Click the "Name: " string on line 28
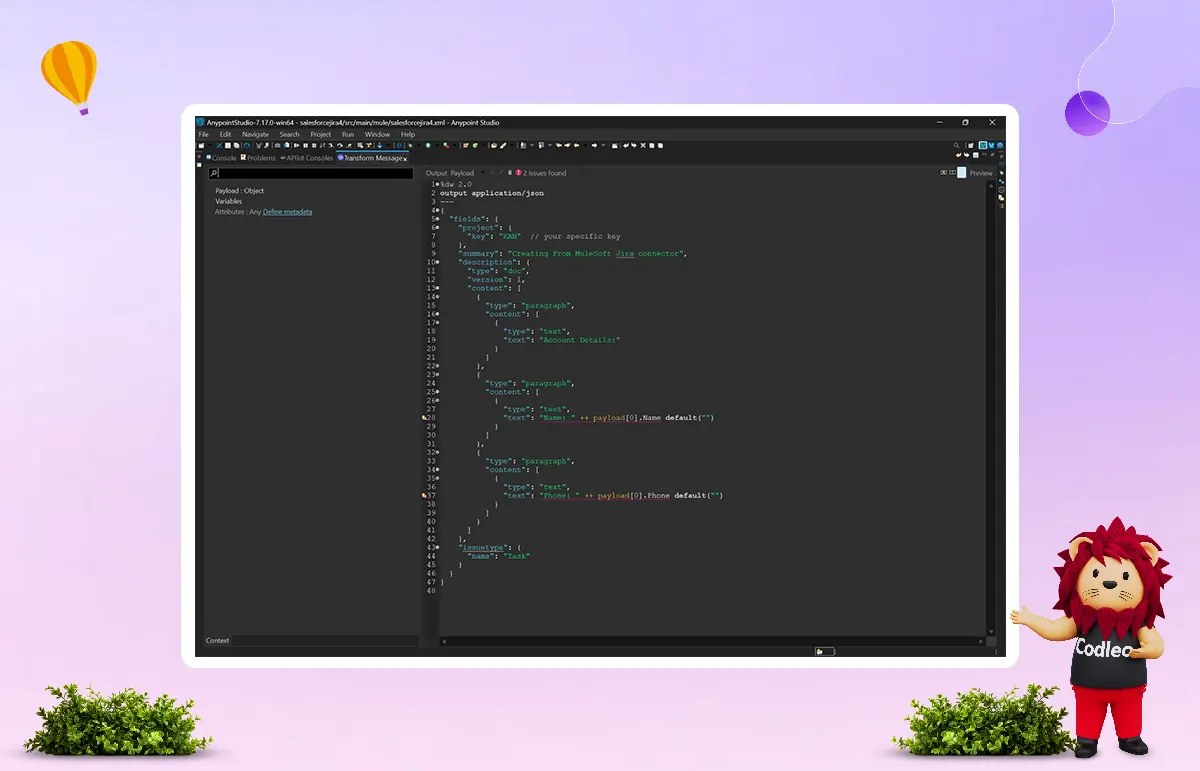The height and width of the screenshot is (771, 1200). [x=558, y=418]
